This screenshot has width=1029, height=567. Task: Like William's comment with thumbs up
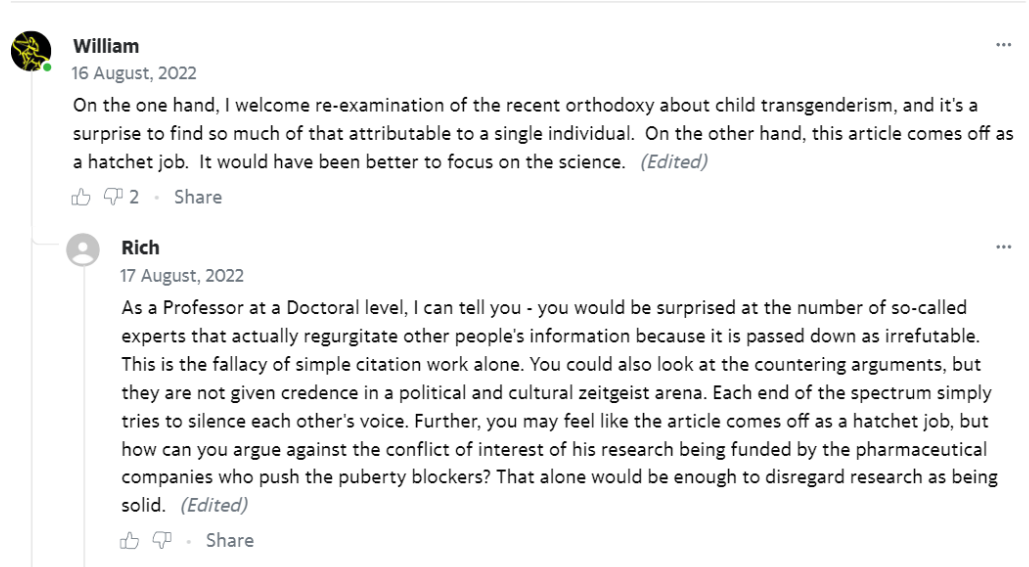81,198
